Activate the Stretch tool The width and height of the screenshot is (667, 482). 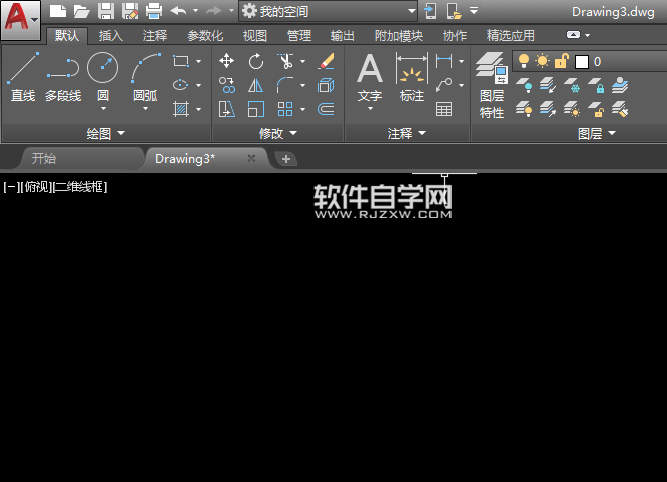point(226,109)
